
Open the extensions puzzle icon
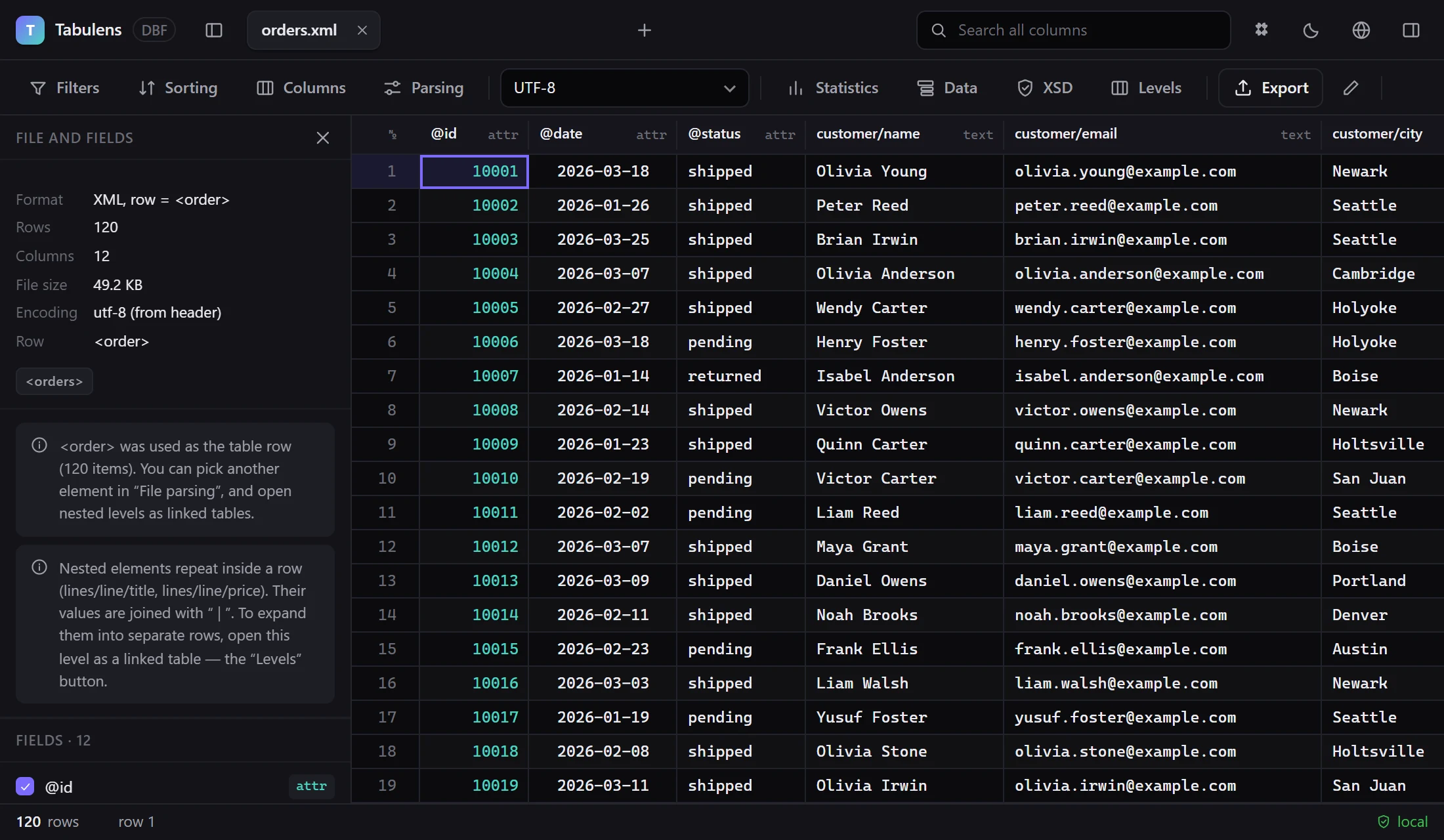point(1262,30)
